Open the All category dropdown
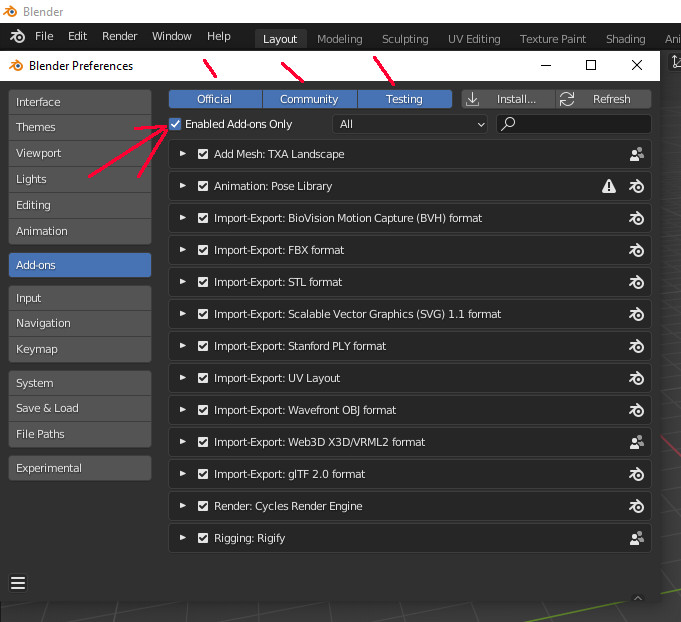The image size is (681, 622). pos(410,124)
